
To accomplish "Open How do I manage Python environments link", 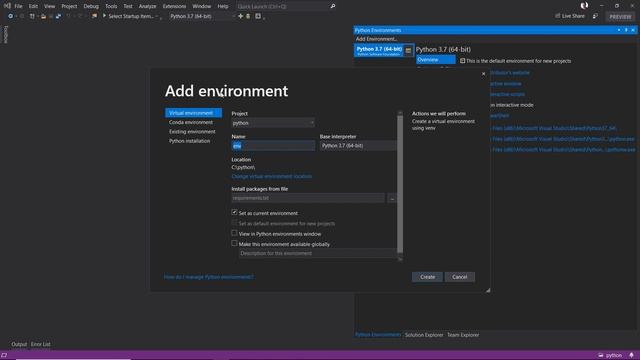I will tap(209, 277).
